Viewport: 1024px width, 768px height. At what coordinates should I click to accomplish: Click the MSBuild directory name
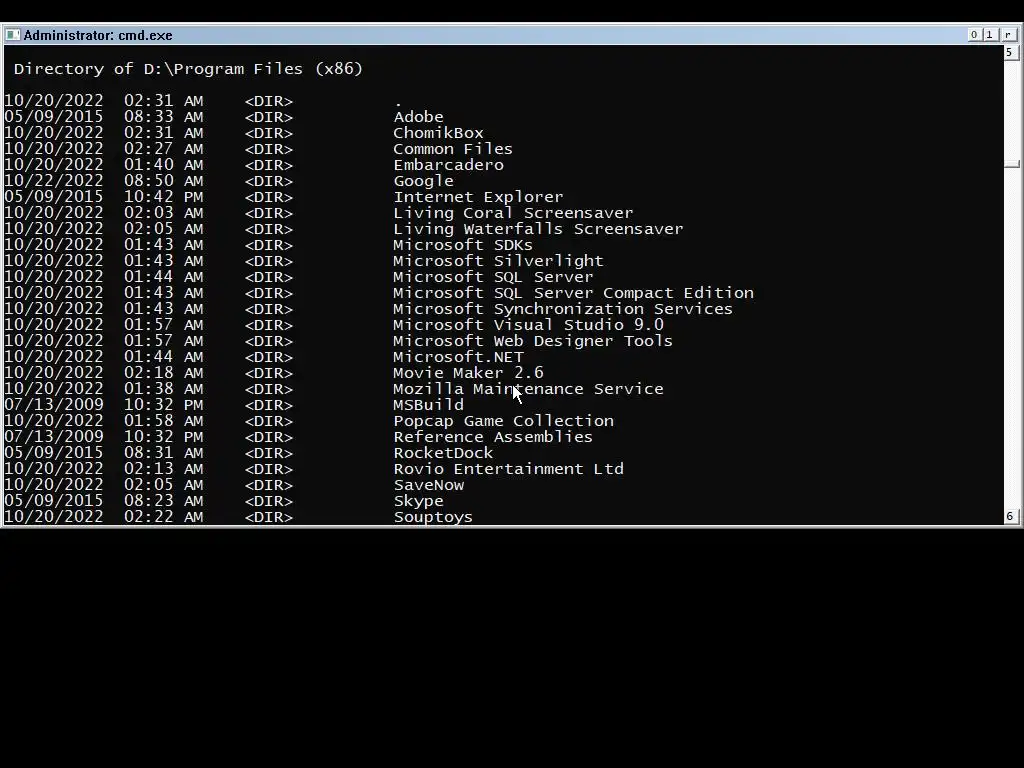coord(428,405)
